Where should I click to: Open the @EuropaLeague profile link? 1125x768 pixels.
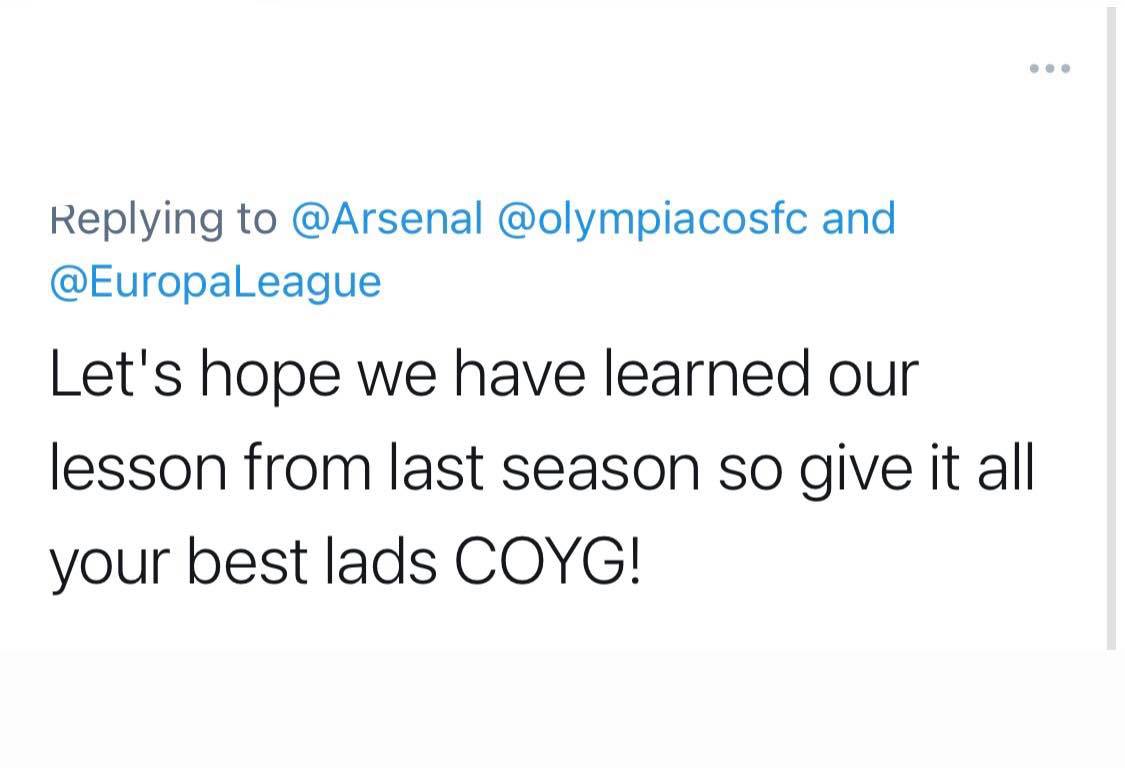(x=215, y=281)
